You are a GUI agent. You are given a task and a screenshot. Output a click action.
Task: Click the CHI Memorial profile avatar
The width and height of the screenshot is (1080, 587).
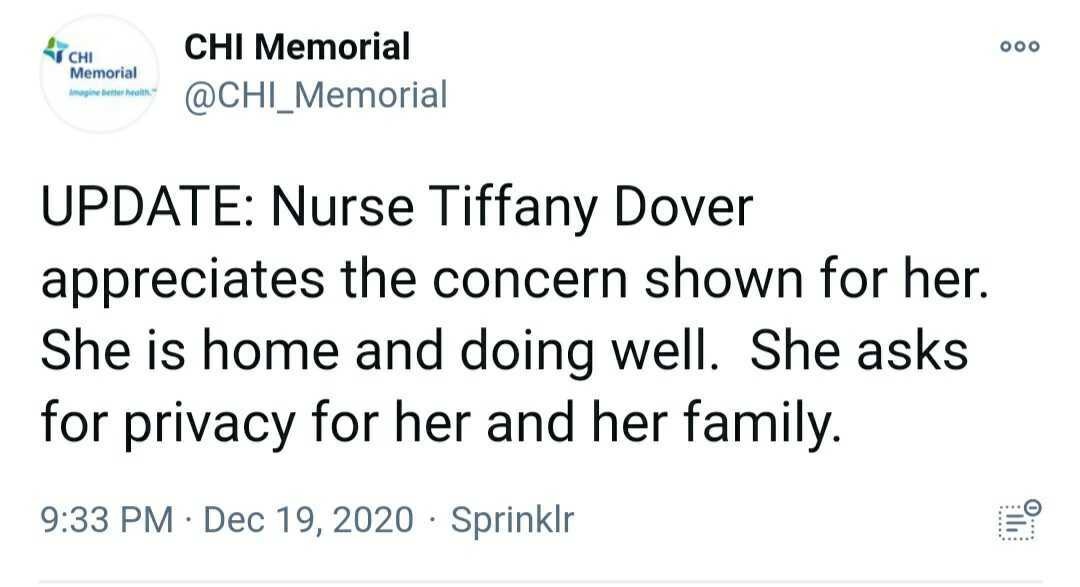100,73
